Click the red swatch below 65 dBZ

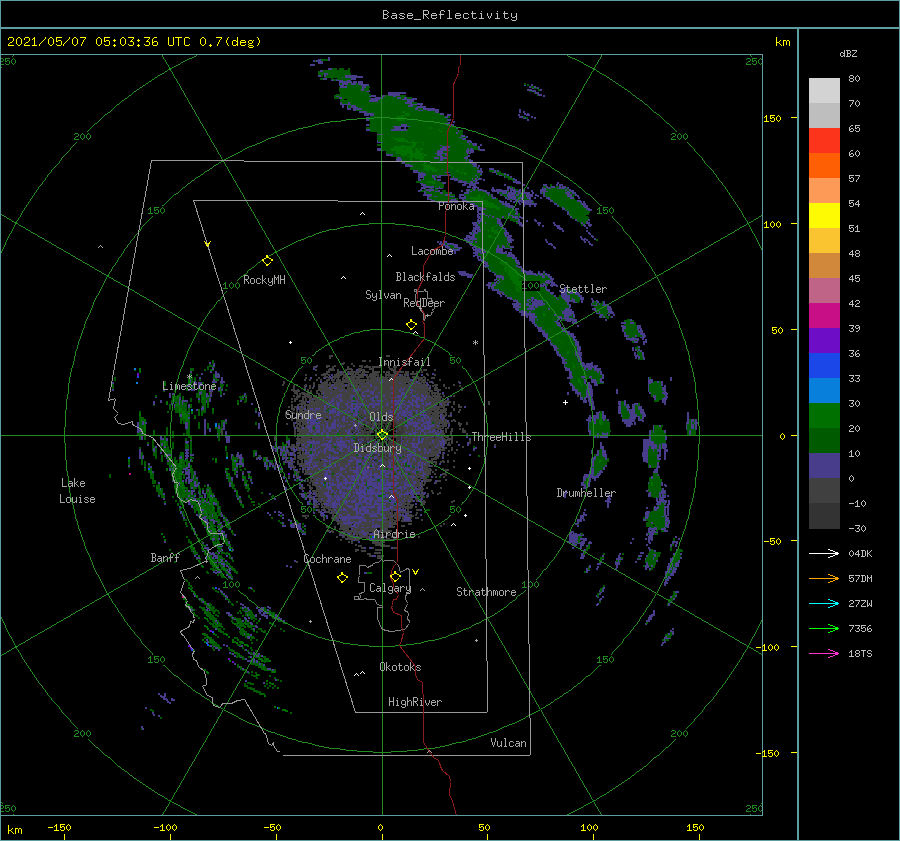[x=824, y=141]
